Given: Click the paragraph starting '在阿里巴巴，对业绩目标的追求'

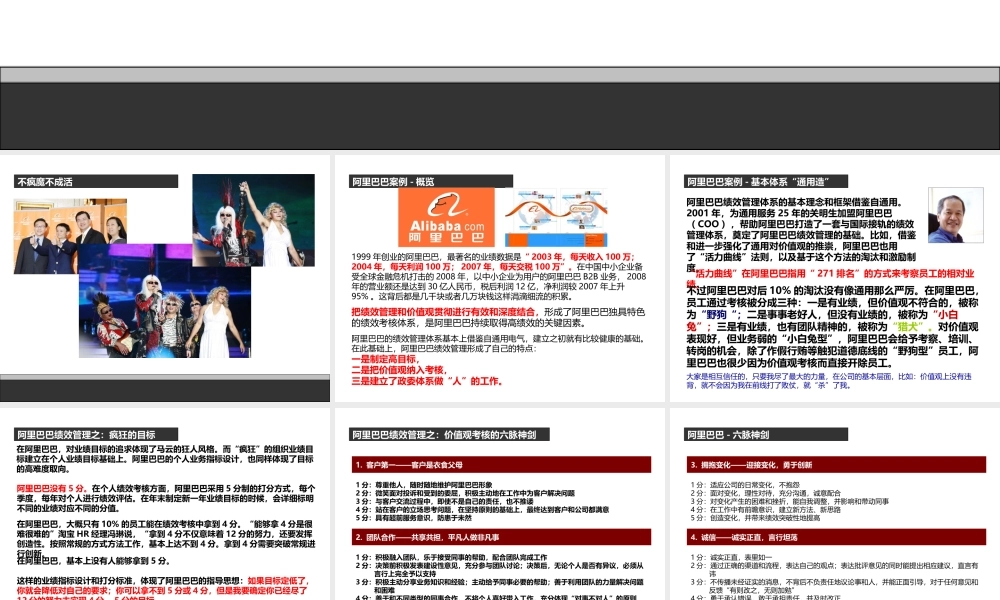Looking at the screenshot, I should [165, 458].
